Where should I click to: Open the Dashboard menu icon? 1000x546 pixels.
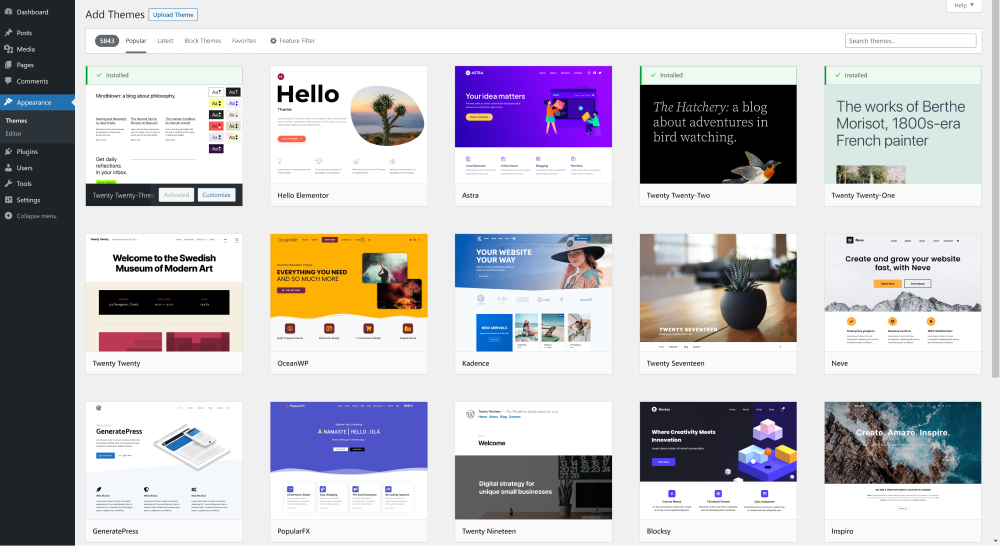coord(8,11)
